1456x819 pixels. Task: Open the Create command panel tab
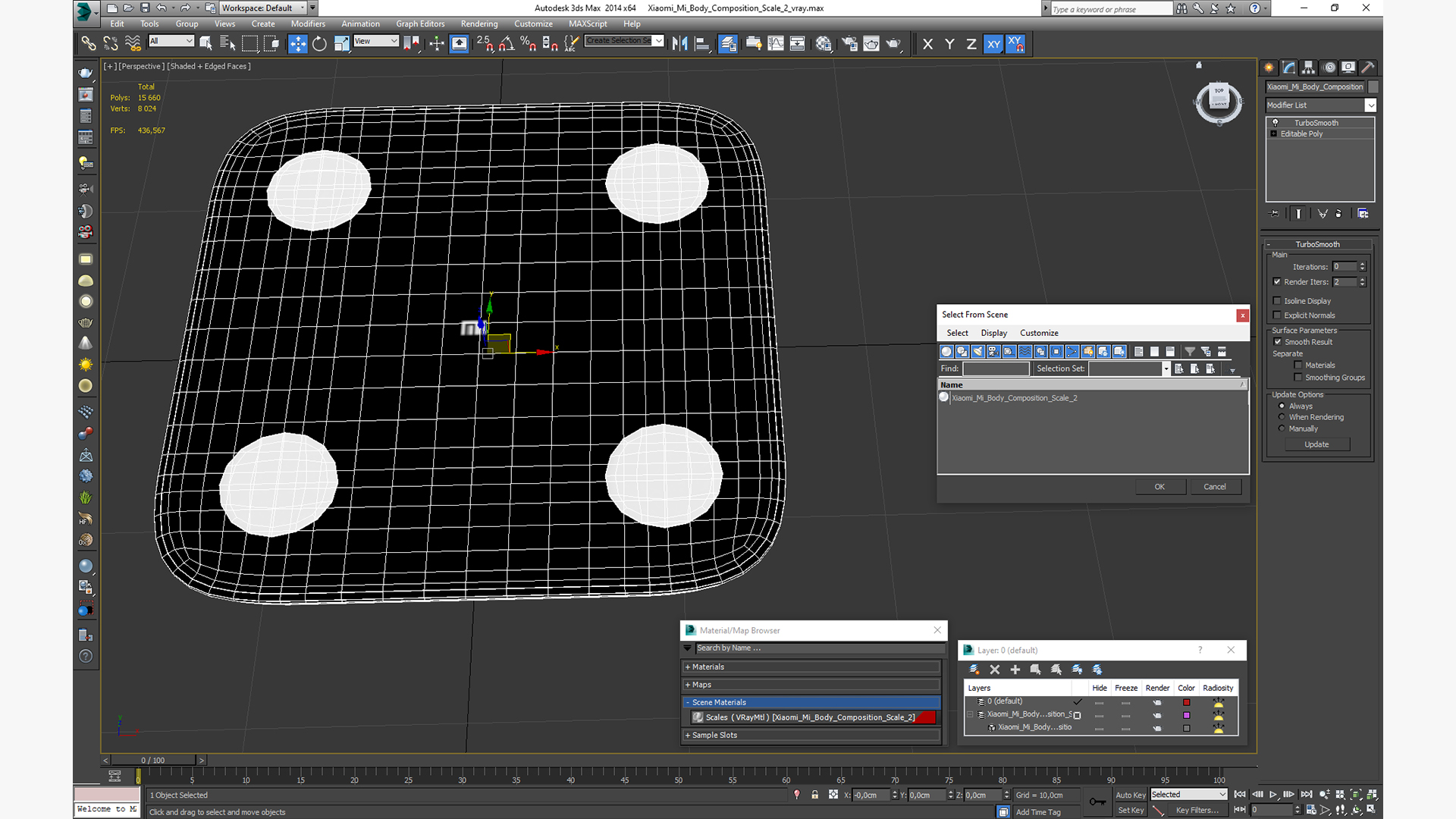coord(1269,67)
